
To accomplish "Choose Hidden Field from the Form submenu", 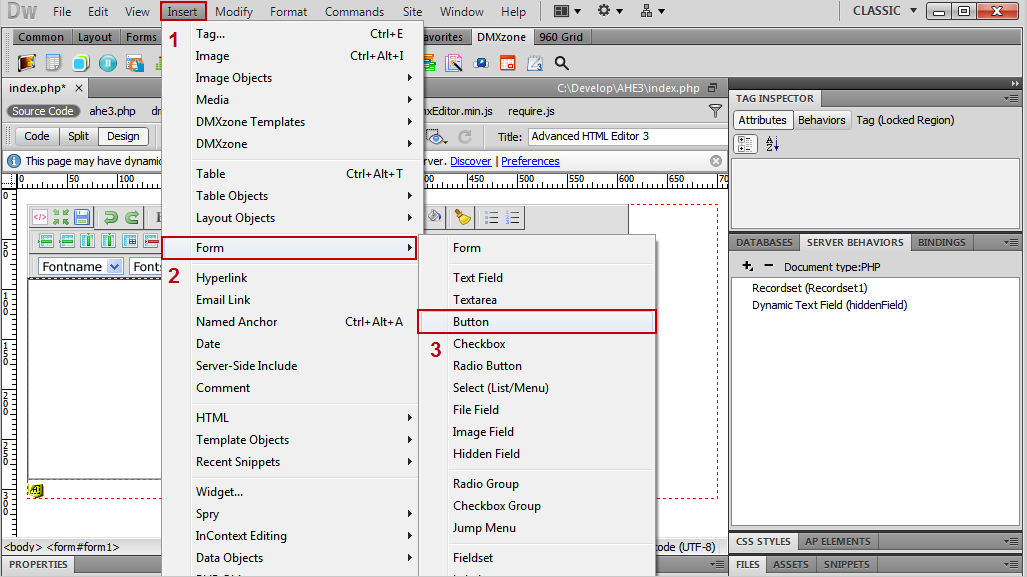I will coord(536,454).
